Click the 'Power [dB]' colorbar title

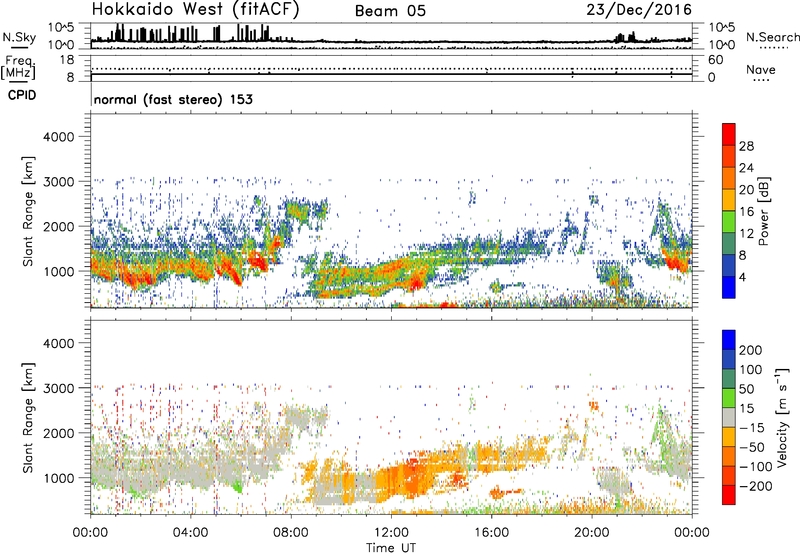764,211
